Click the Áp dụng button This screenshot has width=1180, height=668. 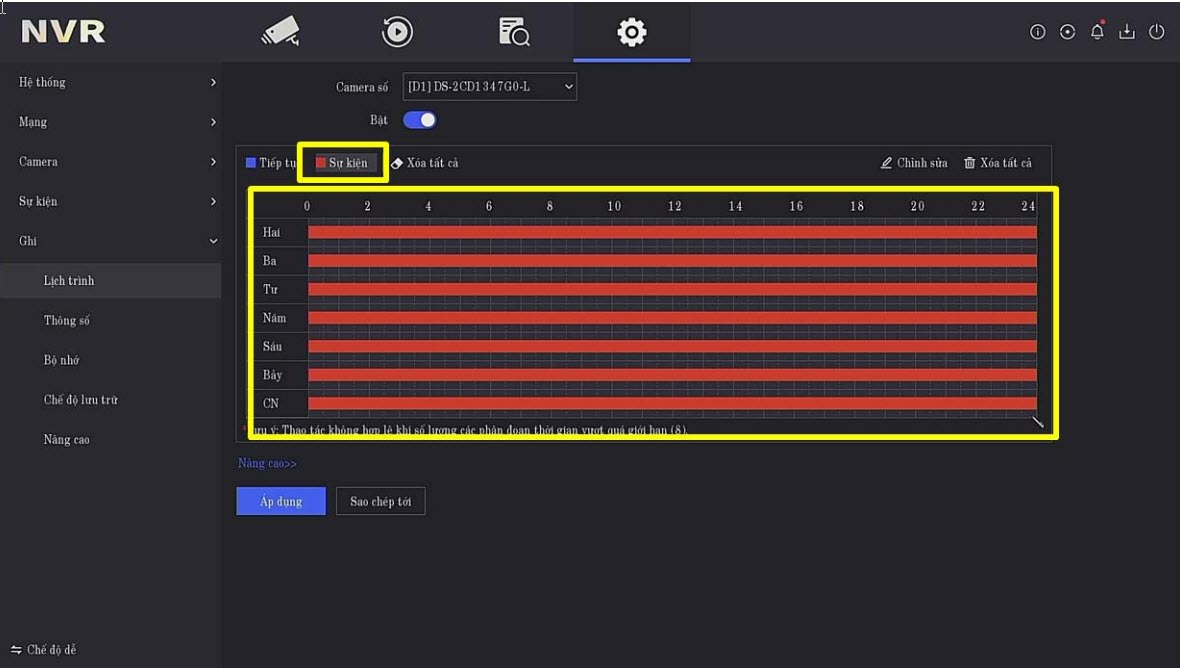281,502
